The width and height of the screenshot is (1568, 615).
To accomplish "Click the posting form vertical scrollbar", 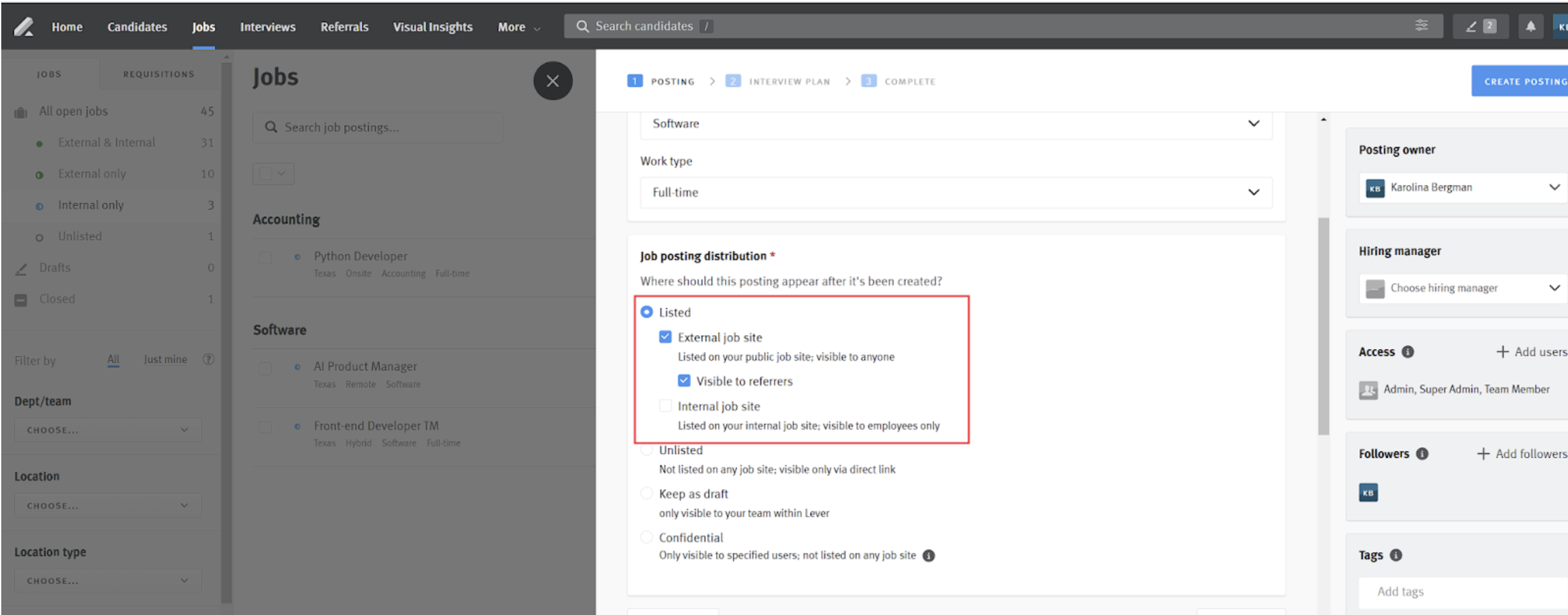I will pyautogui.click(x=1323, y=326).
